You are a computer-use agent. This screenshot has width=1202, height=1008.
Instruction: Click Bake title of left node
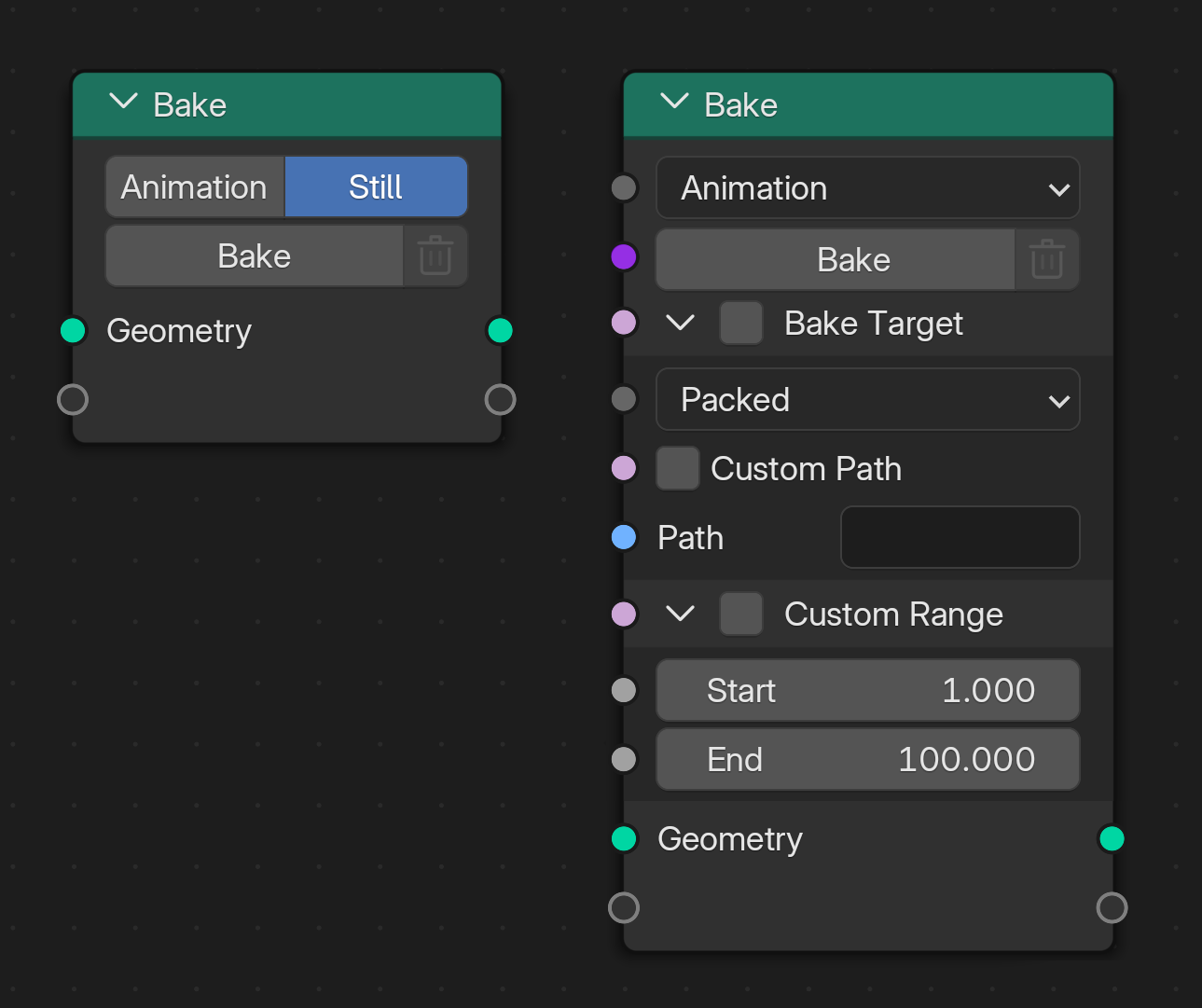190,105
